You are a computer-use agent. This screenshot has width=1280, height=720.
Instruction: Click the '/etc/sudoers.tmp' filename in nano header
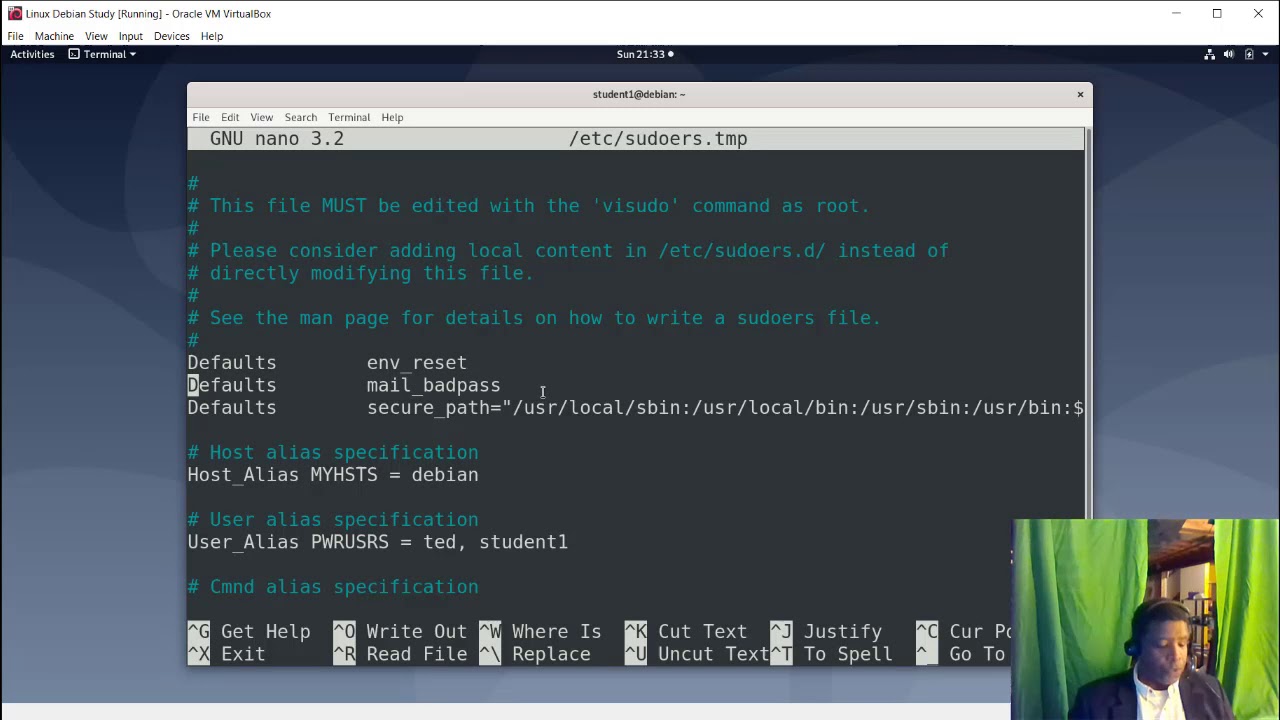[658, 139]
